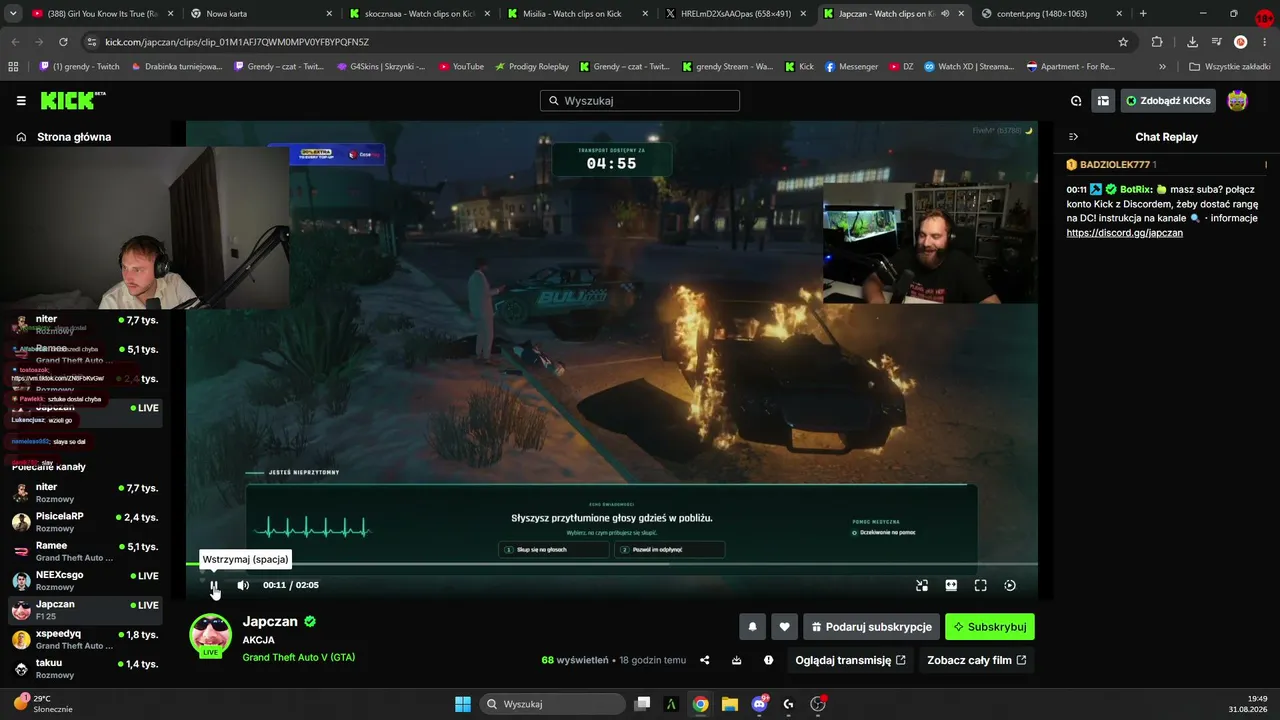This screenshot has width=1280, height=720.
Task: Open the Kick points icon next to the shop
Action: pyautogui.click(x=1076, y=101)
